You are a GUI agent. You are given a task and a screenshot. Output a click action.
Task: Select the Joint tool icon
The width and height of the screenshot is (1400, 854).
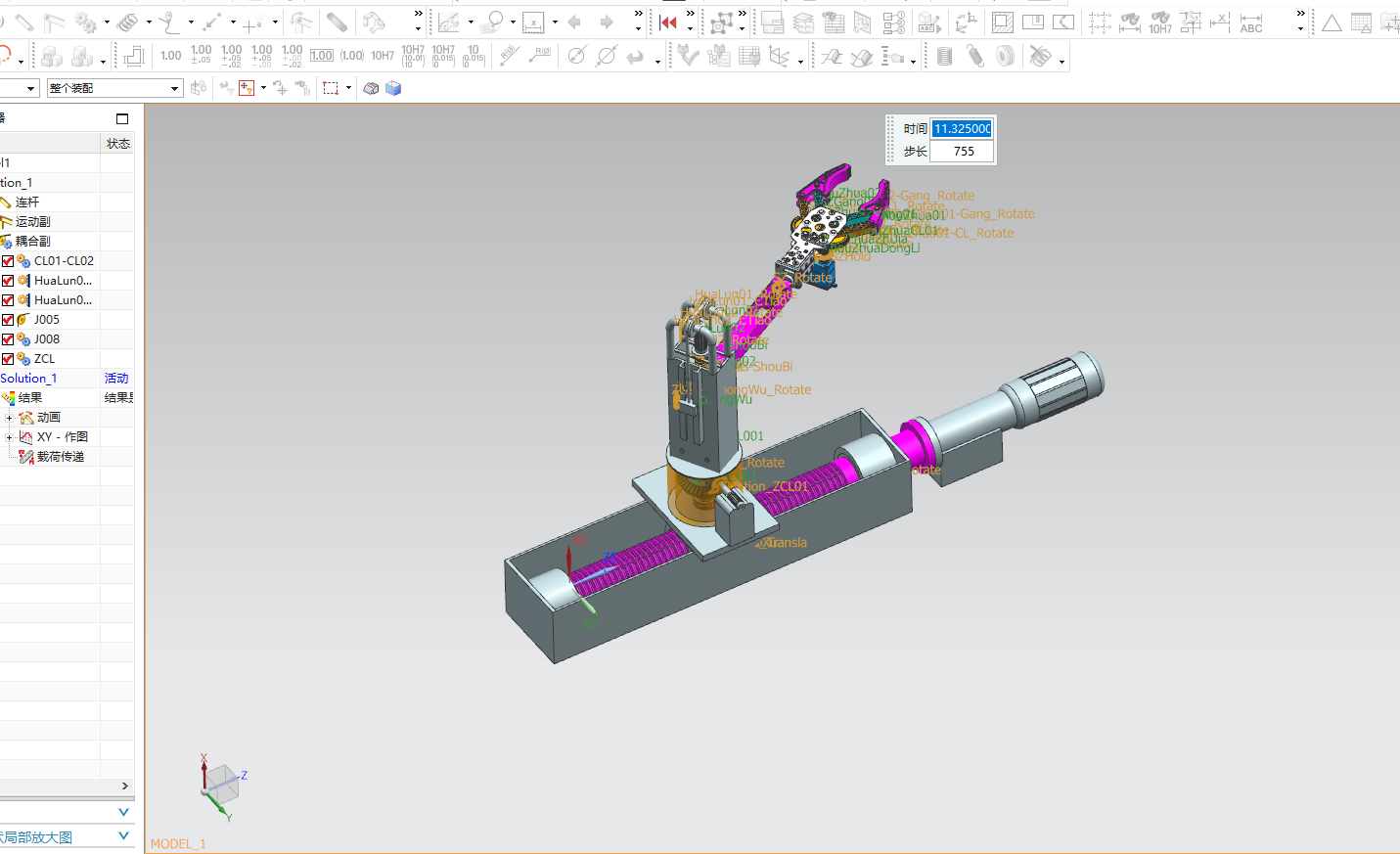[x=55, y=22]
